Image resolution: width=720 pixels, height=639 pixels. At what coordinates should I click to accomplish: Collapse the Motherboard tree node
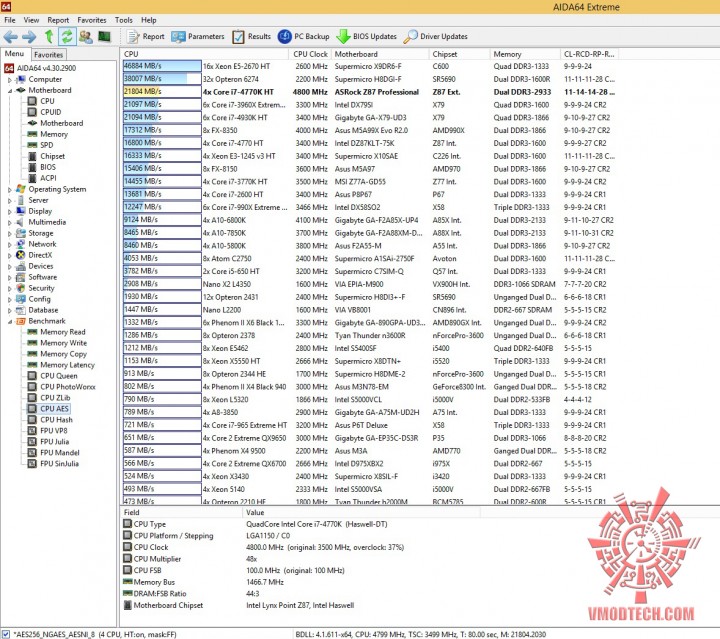click(10, 90)
